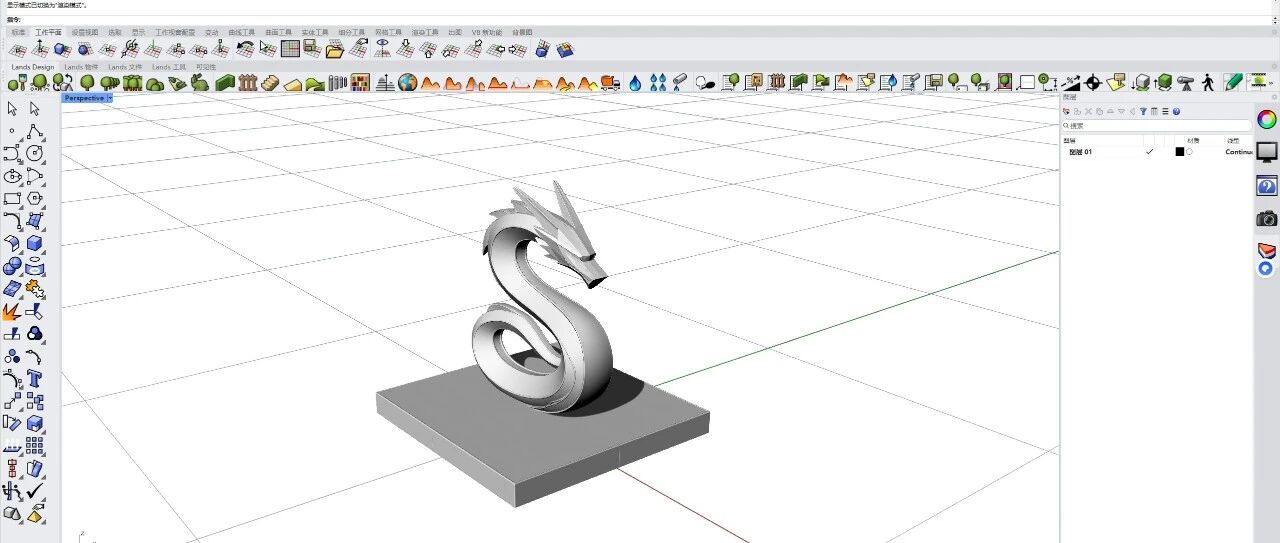Open the 工作平面 toolbar tab

[x=48, y=32]
